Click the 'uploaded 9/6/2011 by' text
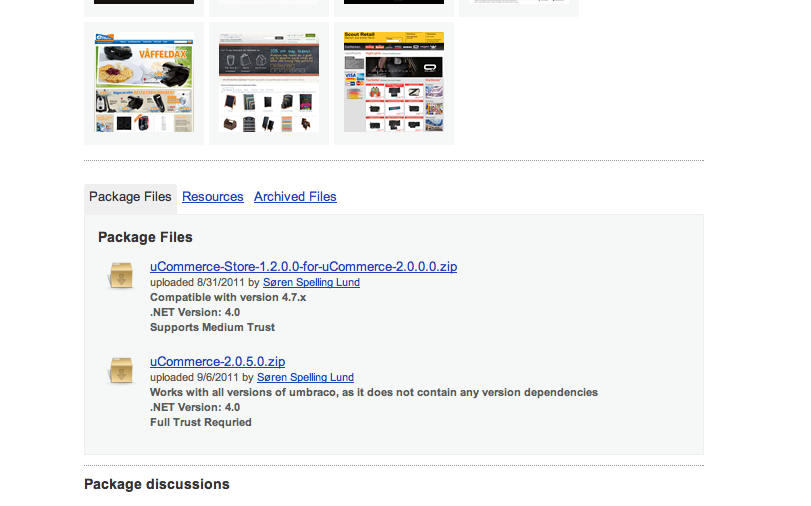Screen dimensions: 811x506 (x=202, y=378)
